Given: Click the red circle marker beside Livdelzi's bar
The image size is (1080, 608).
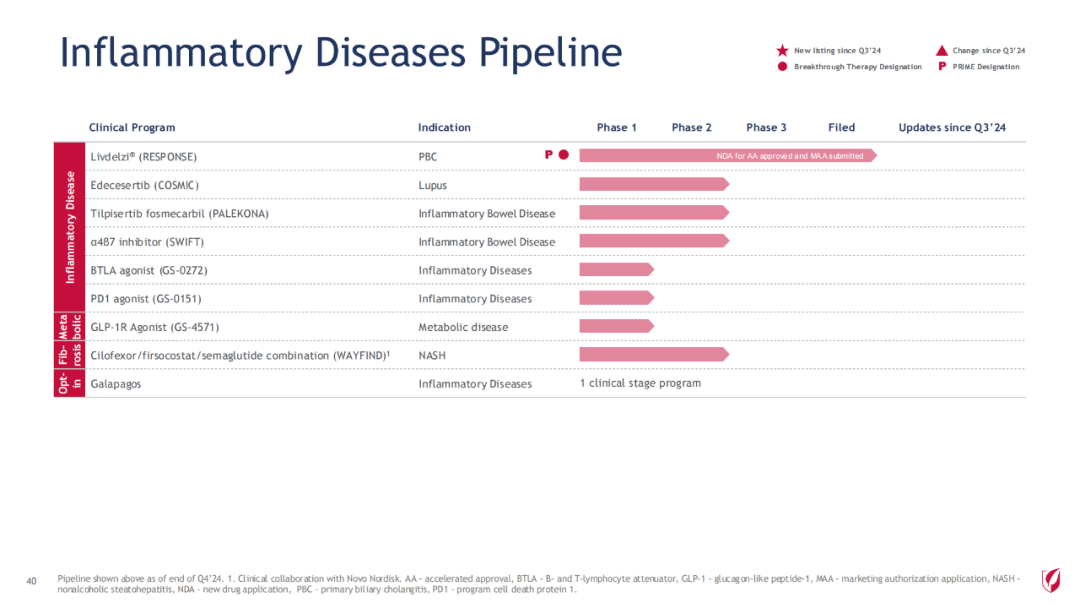Looking at the screenshot, I should (564, 155).
